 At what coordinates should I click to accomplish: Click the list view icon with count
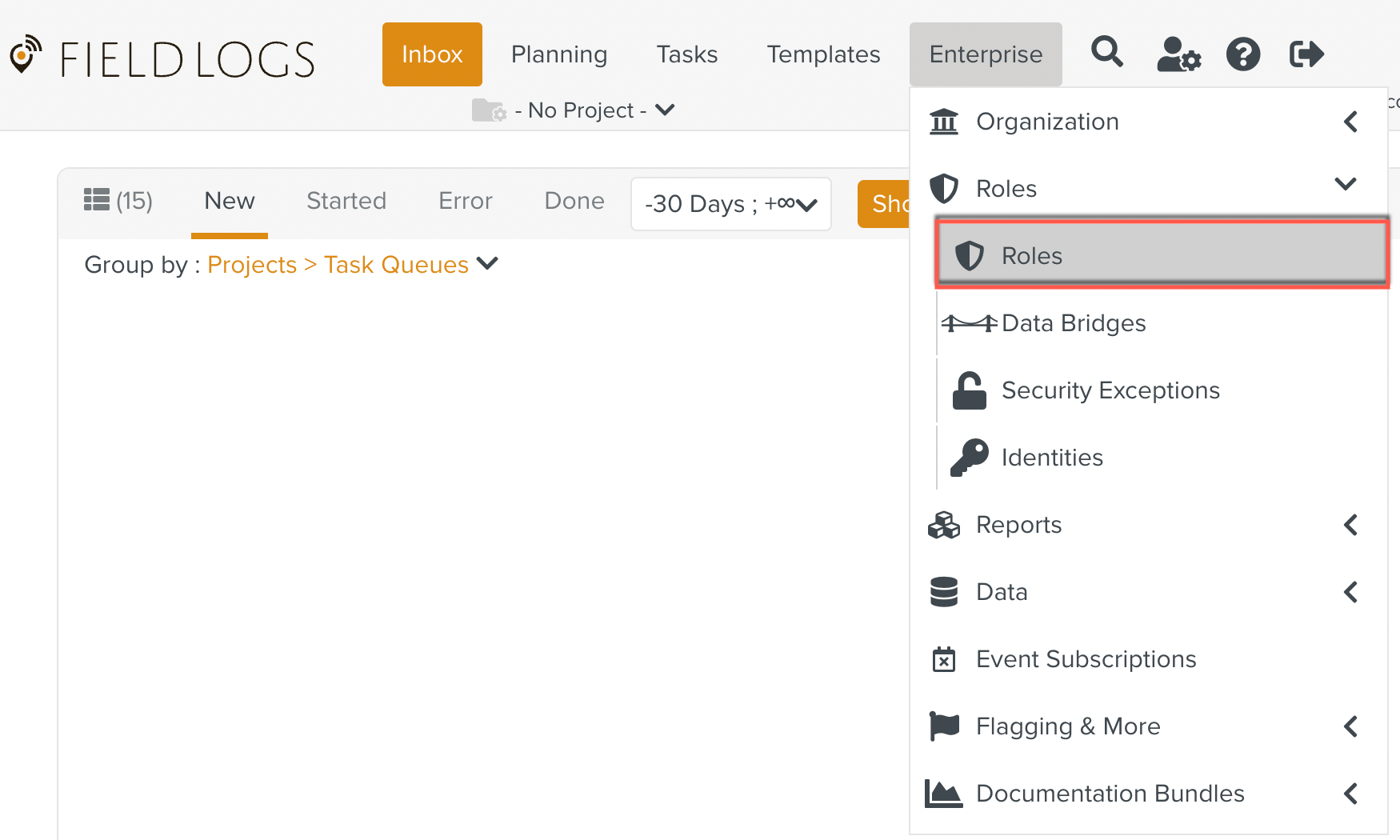click(x=118, y=200)
